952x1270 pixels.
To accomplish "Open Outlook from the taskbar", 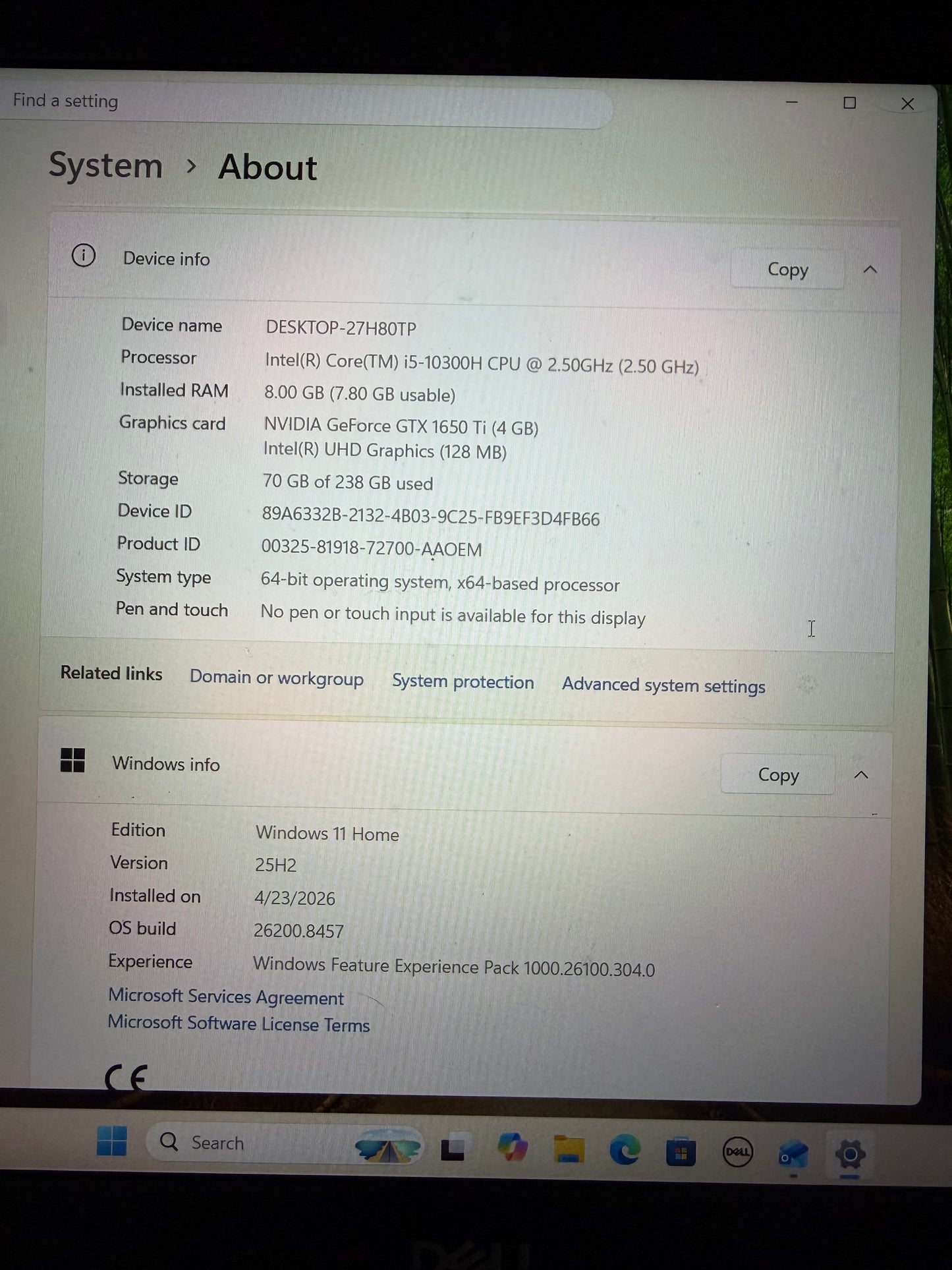I will click(x=793, y=1154).
